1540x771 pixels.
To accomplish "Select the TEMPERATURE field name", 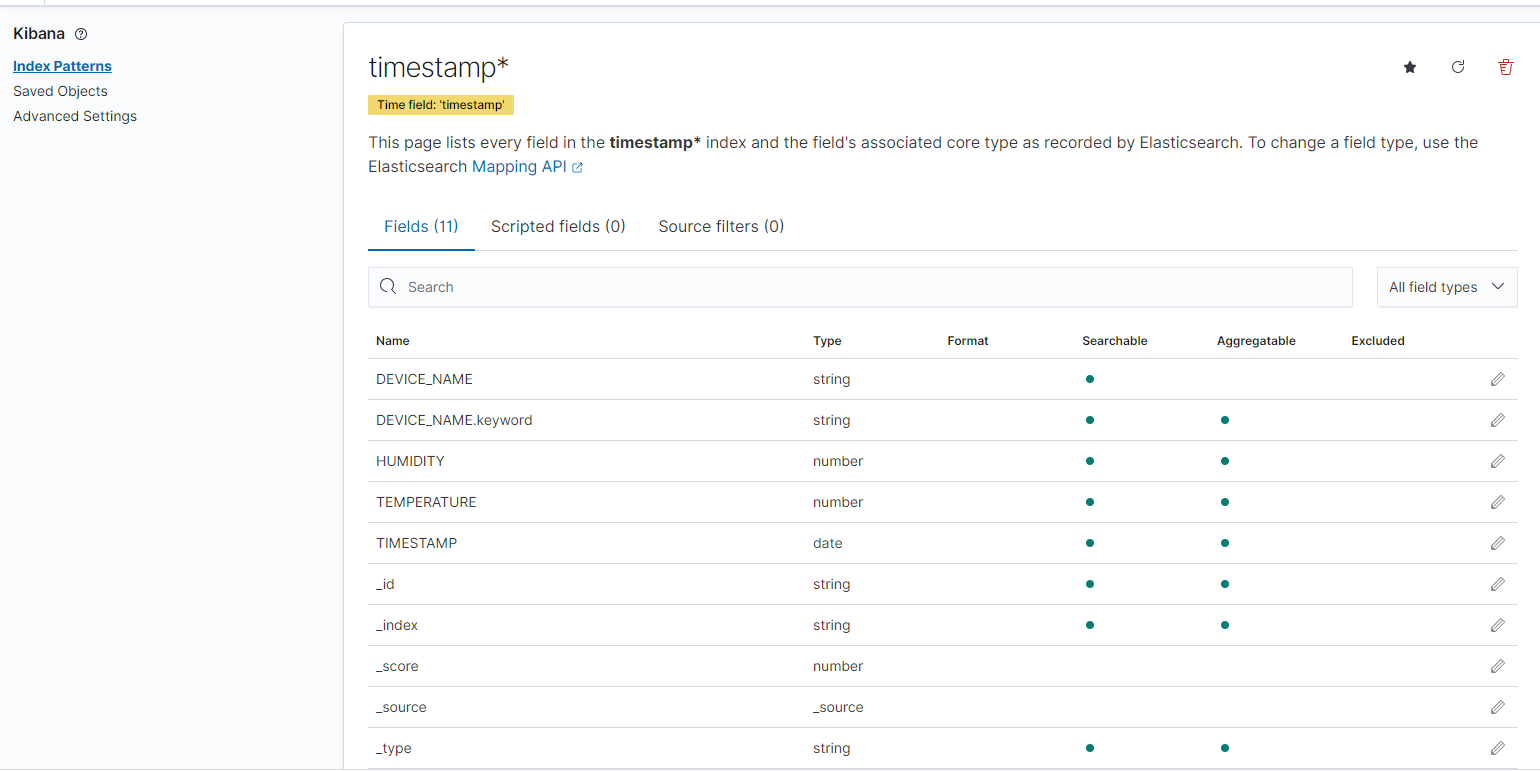I will (426, 502).
